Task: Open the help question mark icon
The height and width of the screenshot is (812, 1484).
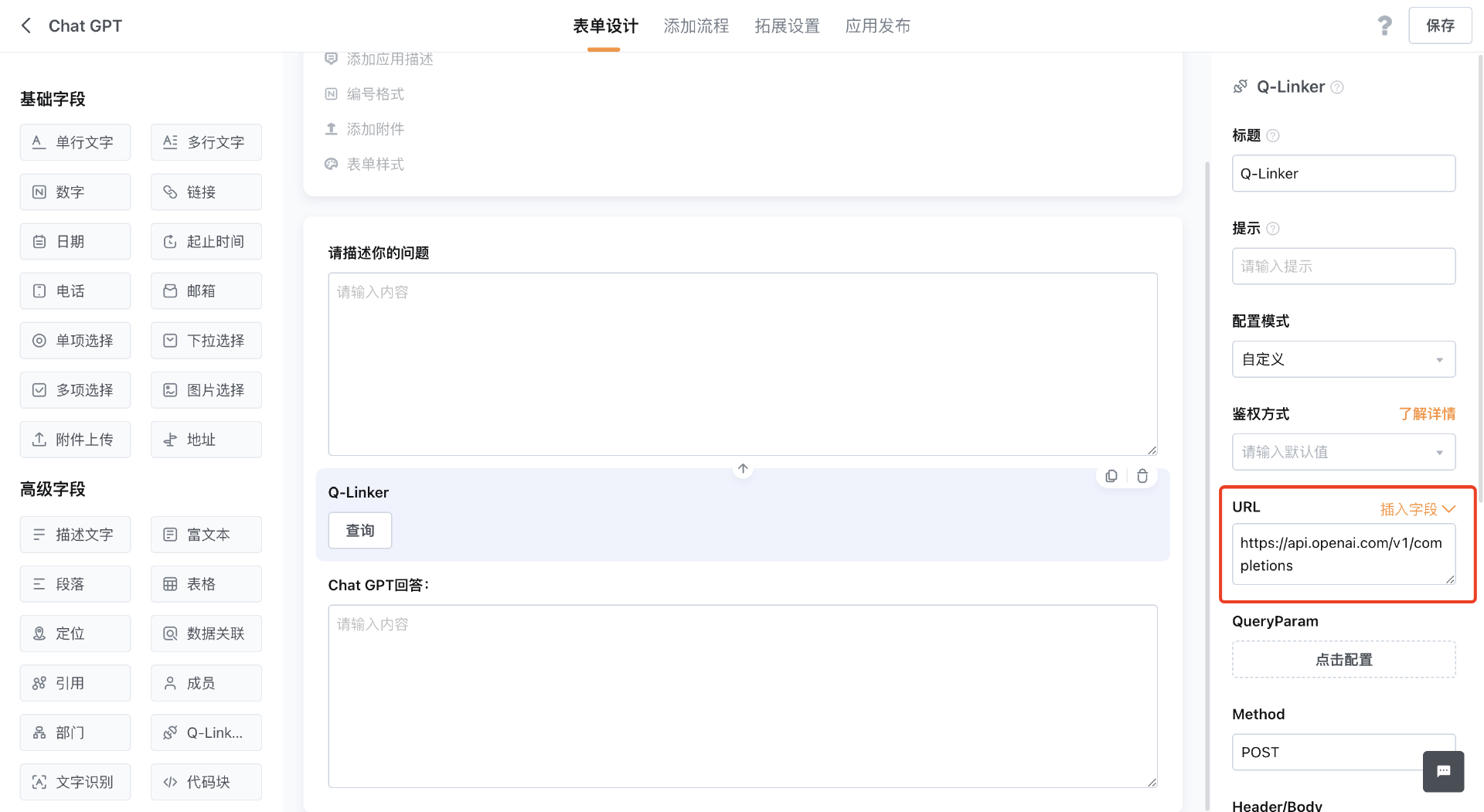Action: [x=1384, y=25]
